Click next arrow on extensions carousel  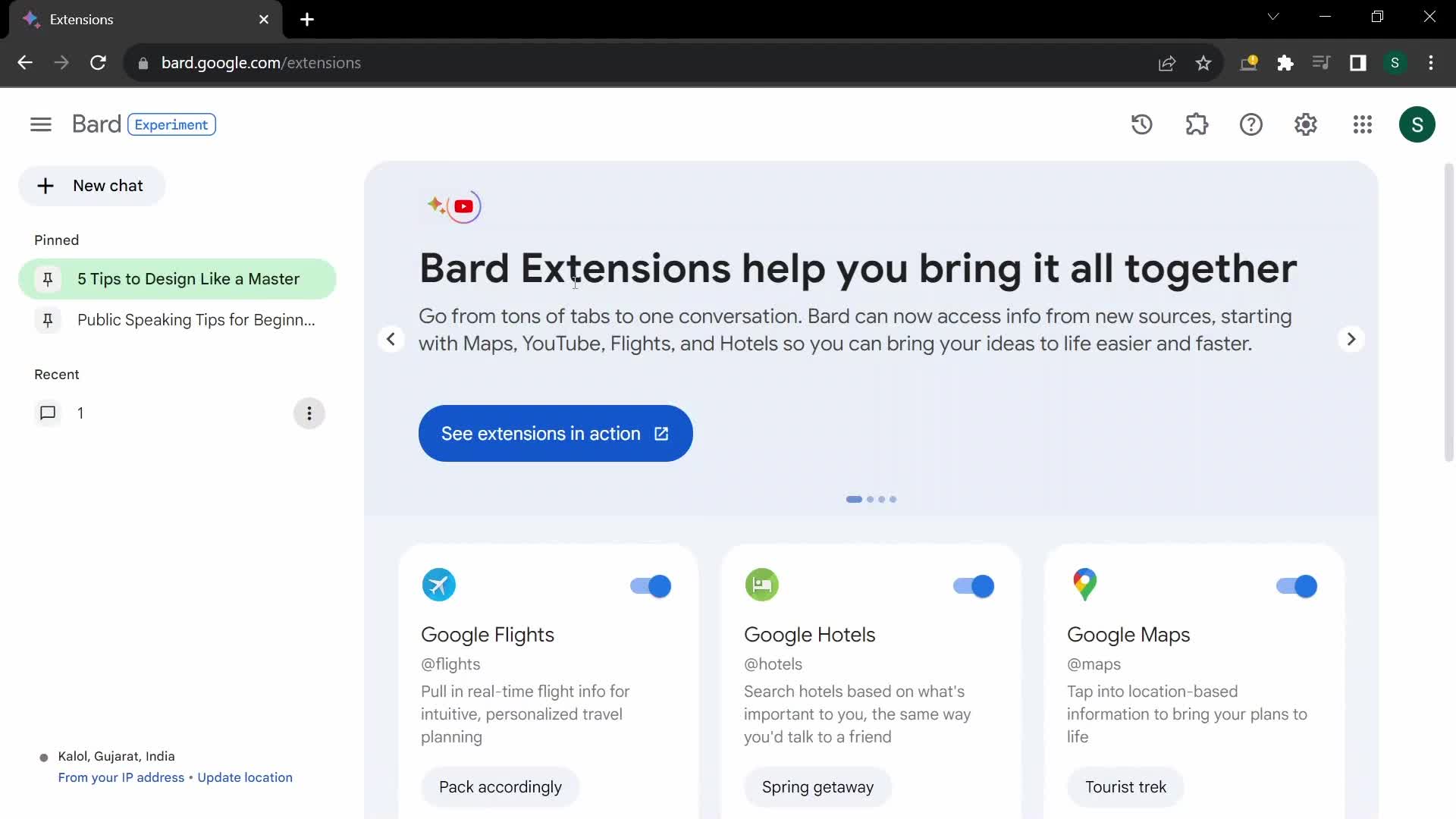(x=1350, y=338)
